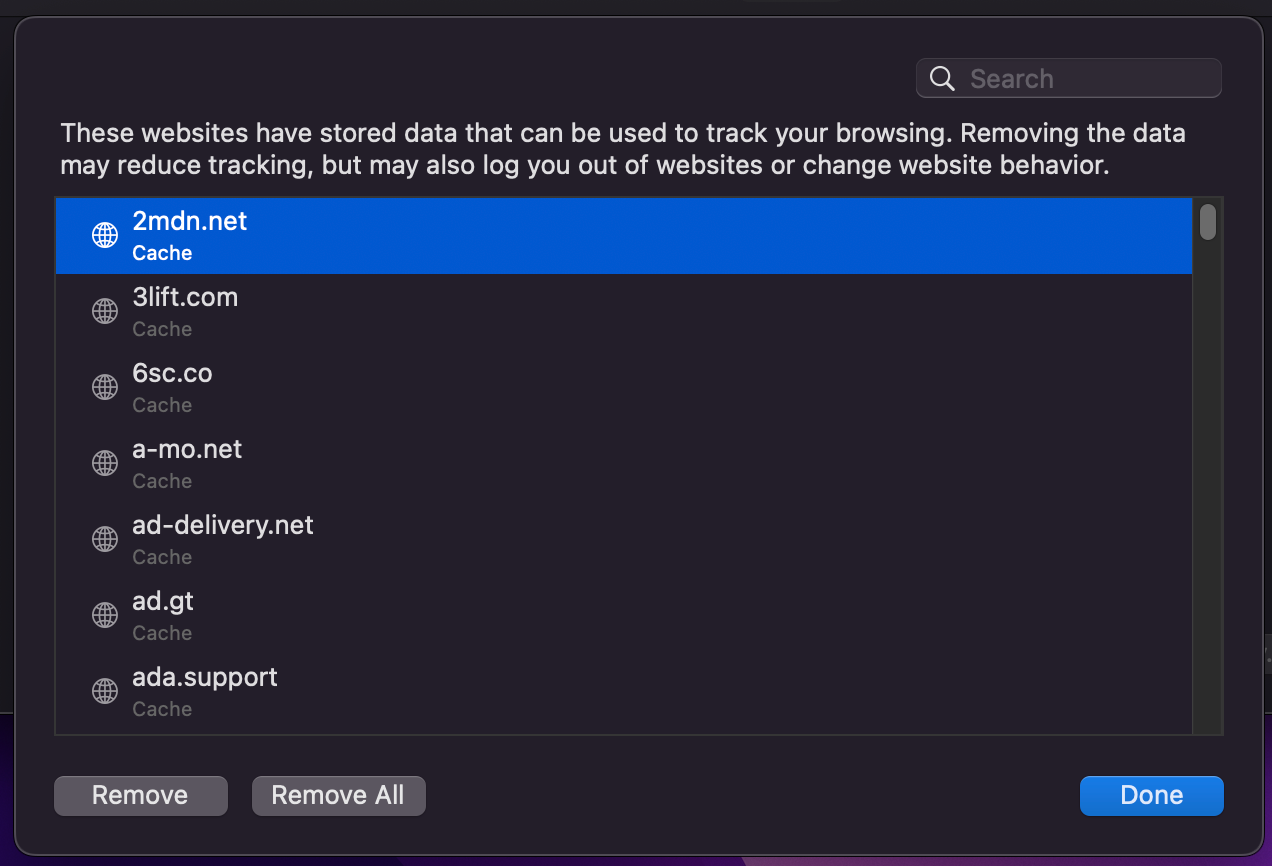
Task: Click the Remove All button
Action: click(x=339, y=795)
